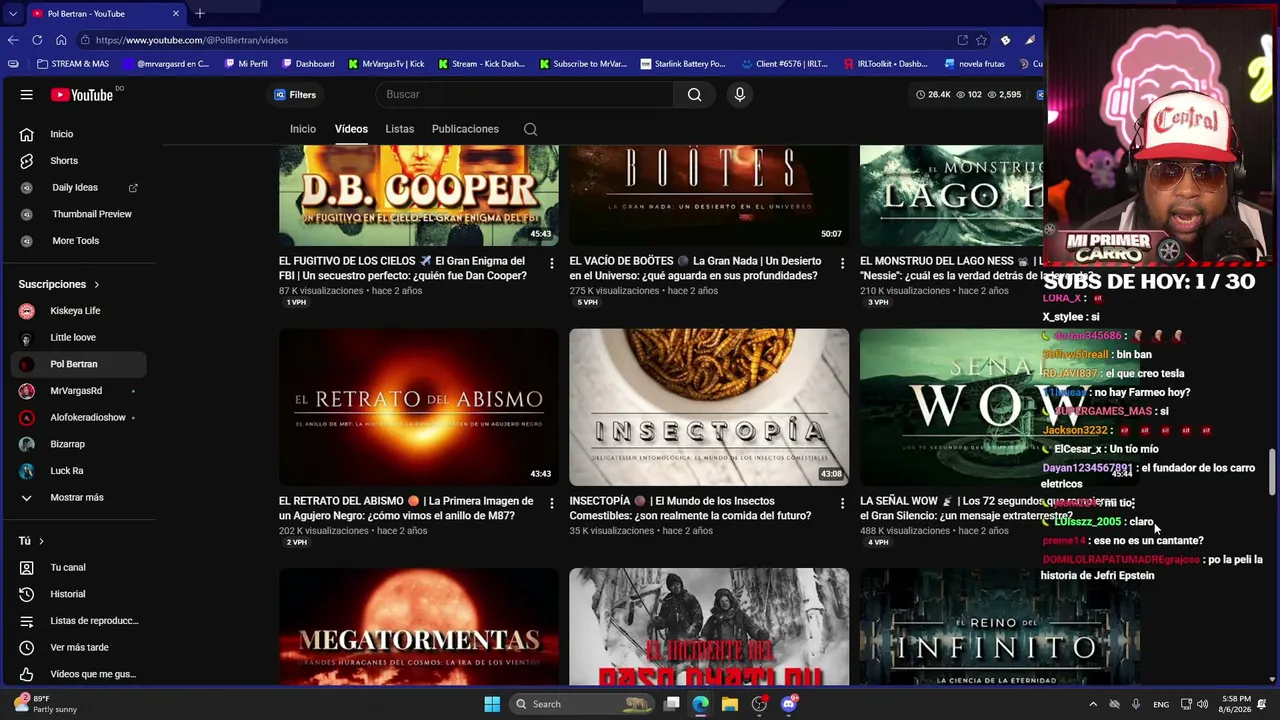Viewport: 1280px width, 720px height.
Task: Expand Mostrar más subscriptions
Action: pyautogui.click(x=76, y=498)
